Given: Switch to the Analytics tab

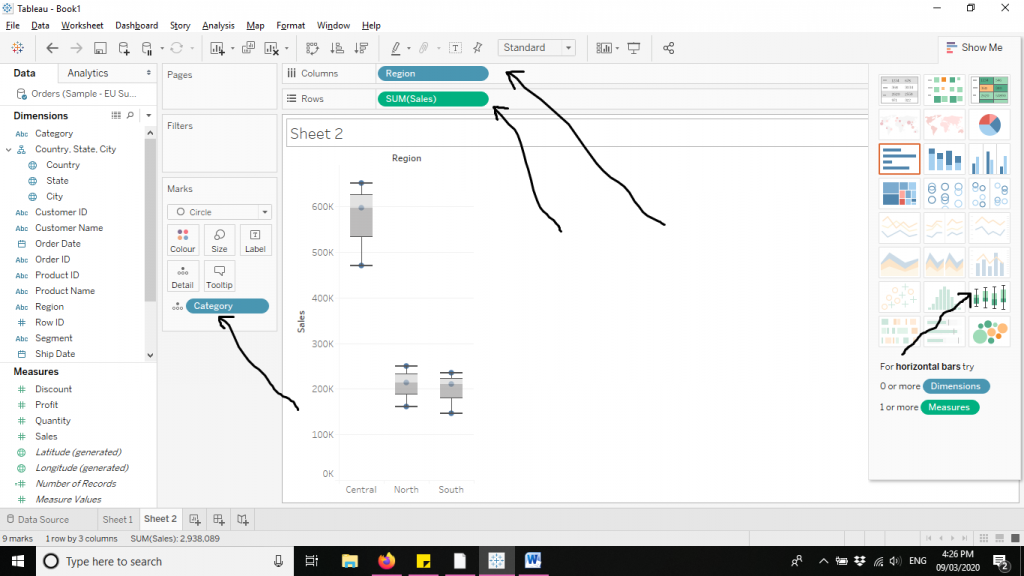Looking at the screenshot, I should pyautogui.click(x=88, y=73).
